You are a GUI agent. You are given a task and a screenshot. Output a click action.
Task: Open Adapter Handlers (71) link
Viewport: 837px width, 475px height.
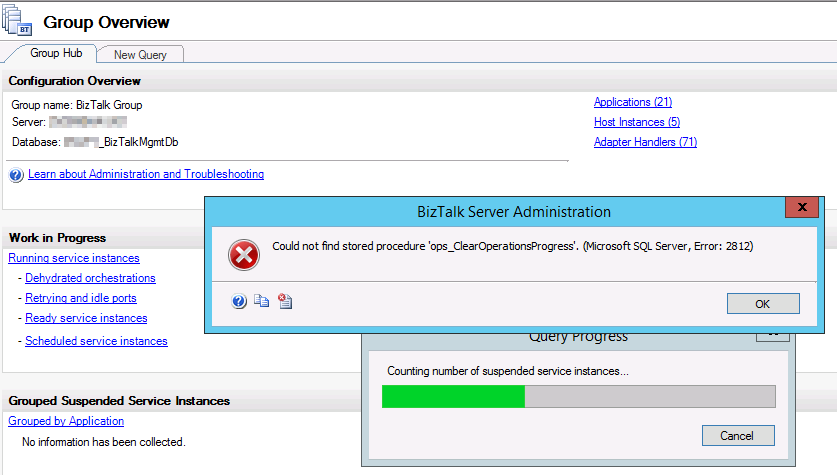click(645, 142)
